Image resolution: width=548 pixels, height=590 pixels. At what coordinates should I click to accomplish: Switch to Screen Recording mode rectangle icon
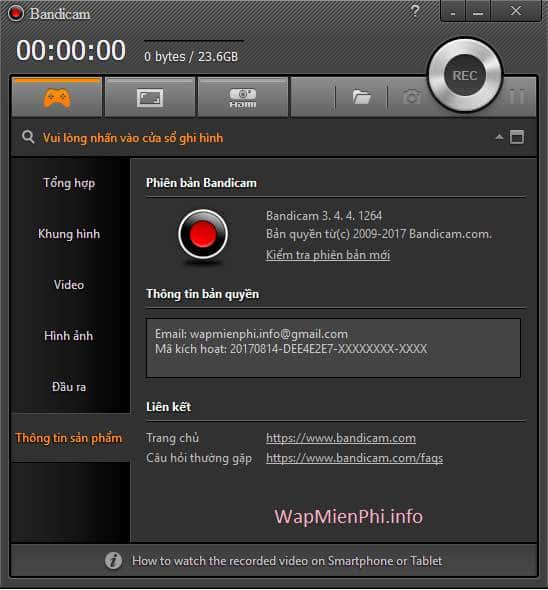[x=150, y=98]
